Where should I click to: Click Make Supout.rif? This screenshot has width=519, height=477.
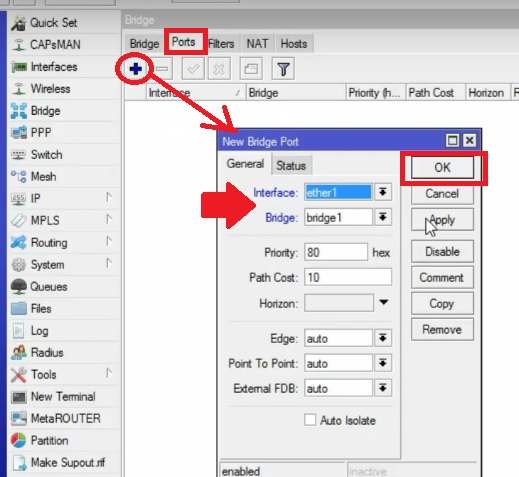coord(63,462)
